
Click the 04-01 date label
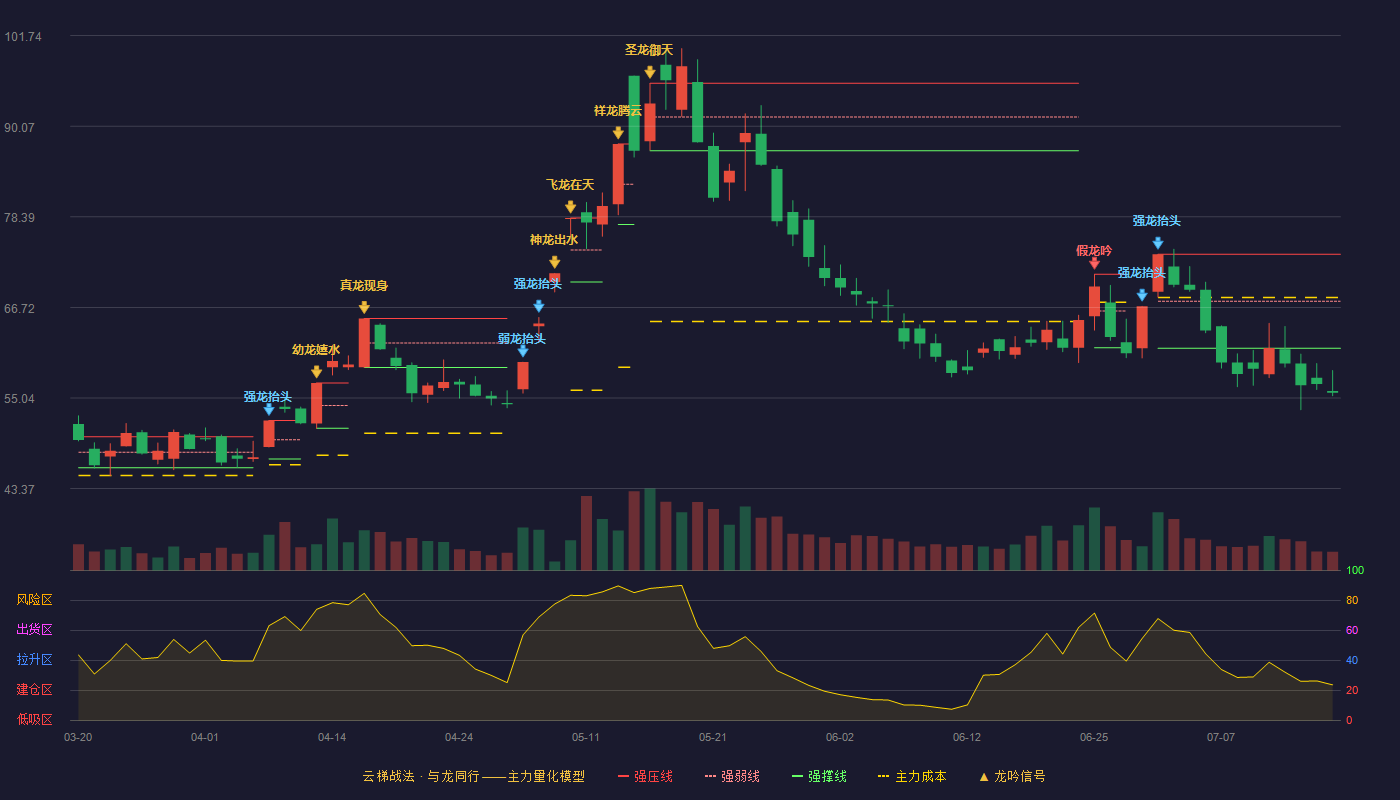(205, 737)
